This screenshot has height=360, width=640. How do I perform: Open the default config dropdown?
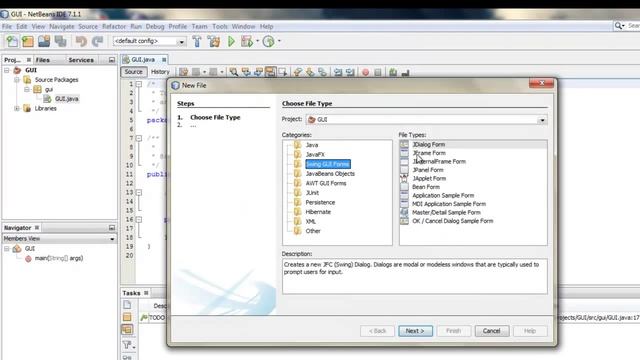click(181, 42)
